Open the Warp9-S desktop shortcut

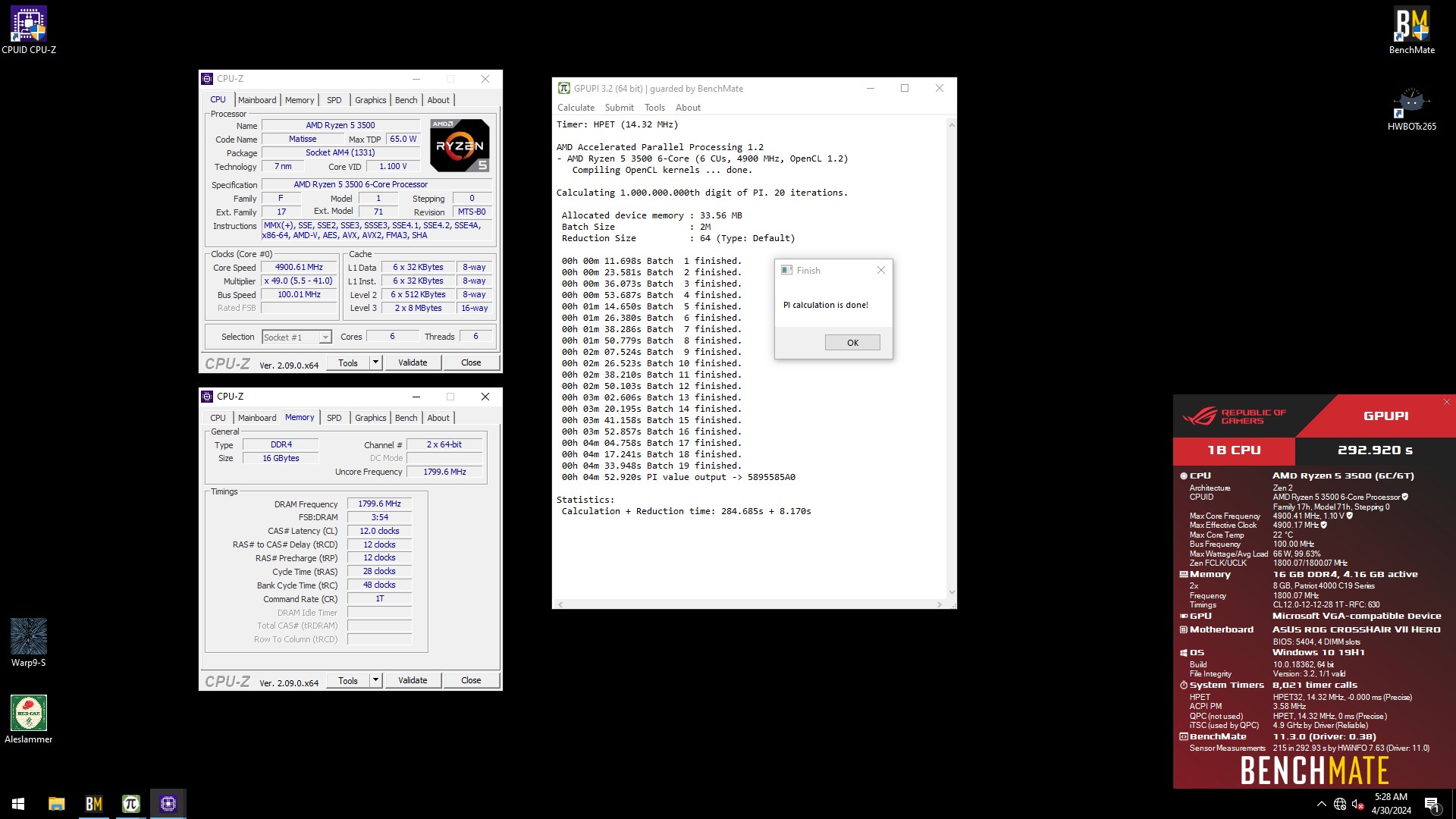pyautogui.click(x=29, y=643)
